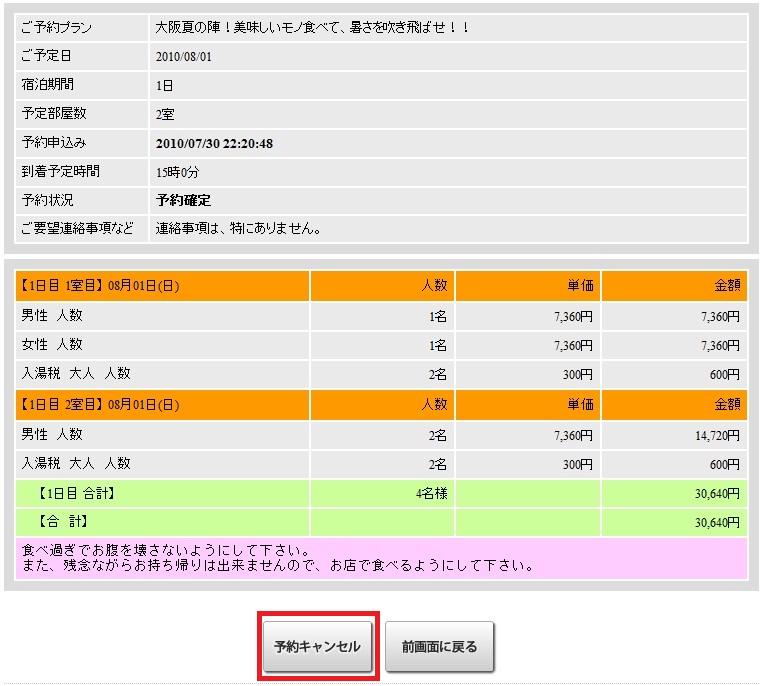766x686 pixels.
Task: Click the 予定部屋数 value 2室
Action: (165, 115)
